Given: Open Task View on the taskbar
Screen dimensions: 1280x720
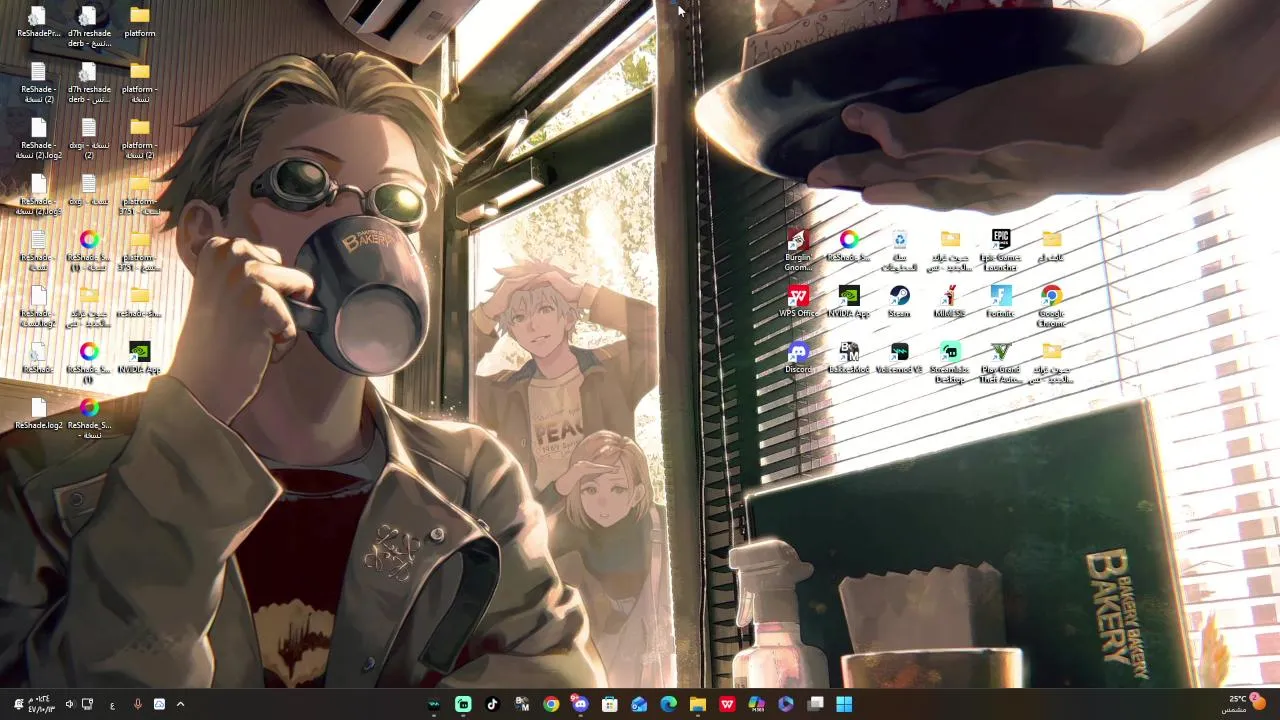Looking at the screenshot, I should tap(815, 704).
